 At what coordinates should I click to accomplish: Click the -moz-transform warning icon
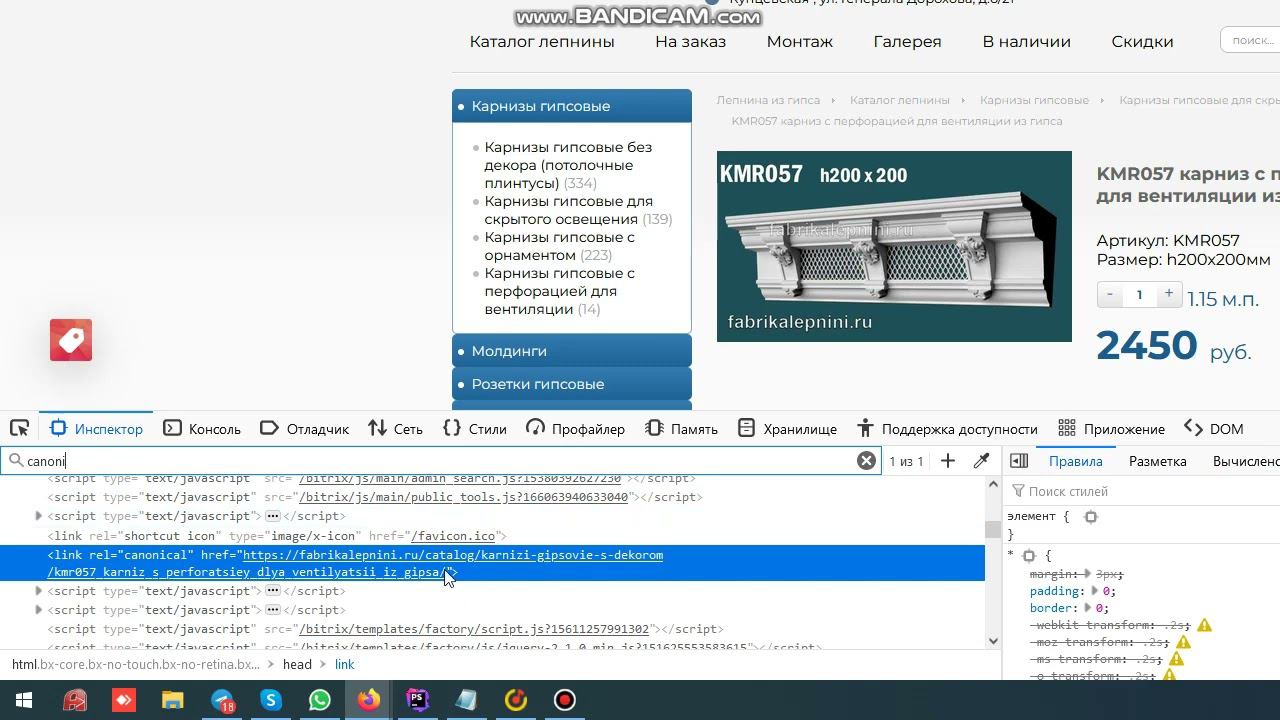click(1184, 642)
